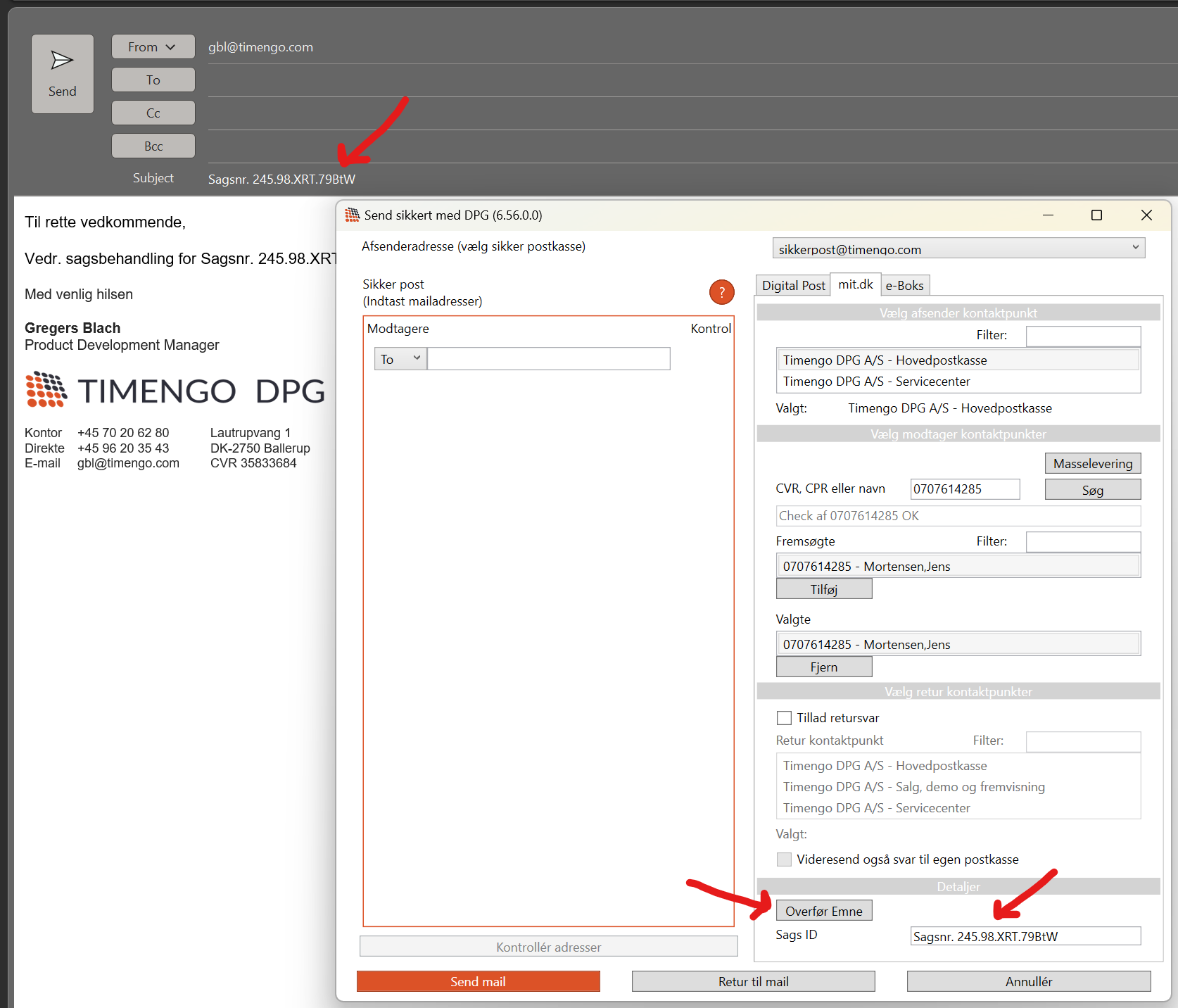Click the Send paper-plane icon
This screenshot has width=1178, height=1008.
(62, 61)
